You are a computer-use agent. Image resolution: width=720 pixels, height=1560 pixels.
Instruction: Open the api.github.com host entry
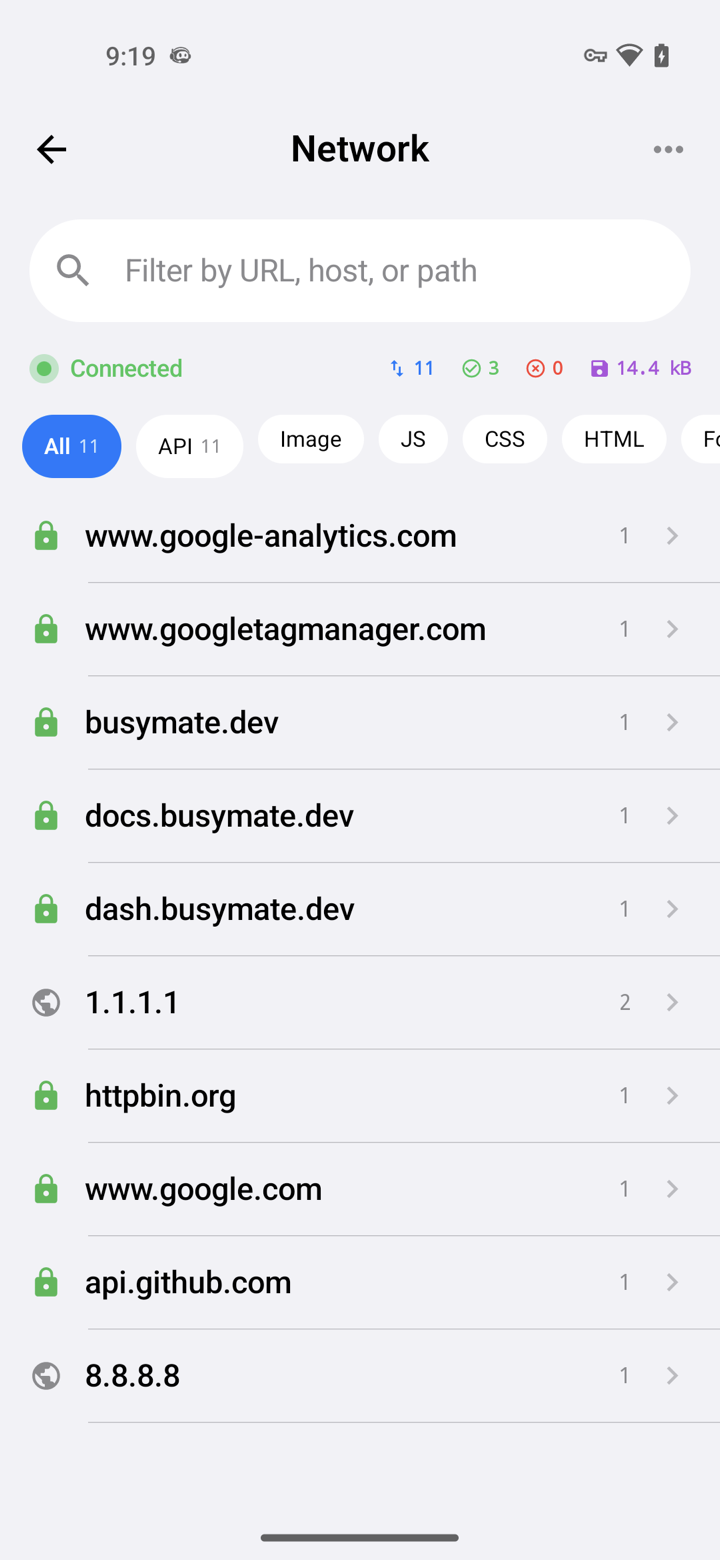tap(360, 1282)
